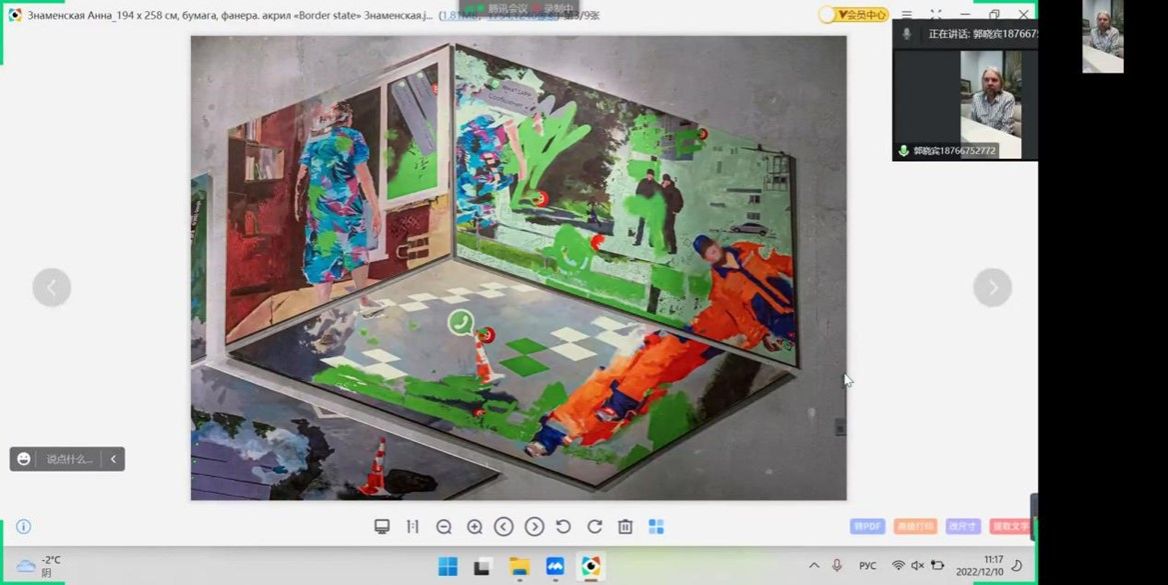Go to the previous image with left arrow overlay
The height and width of the screenshot is (585, 1168).
[51, 287]
